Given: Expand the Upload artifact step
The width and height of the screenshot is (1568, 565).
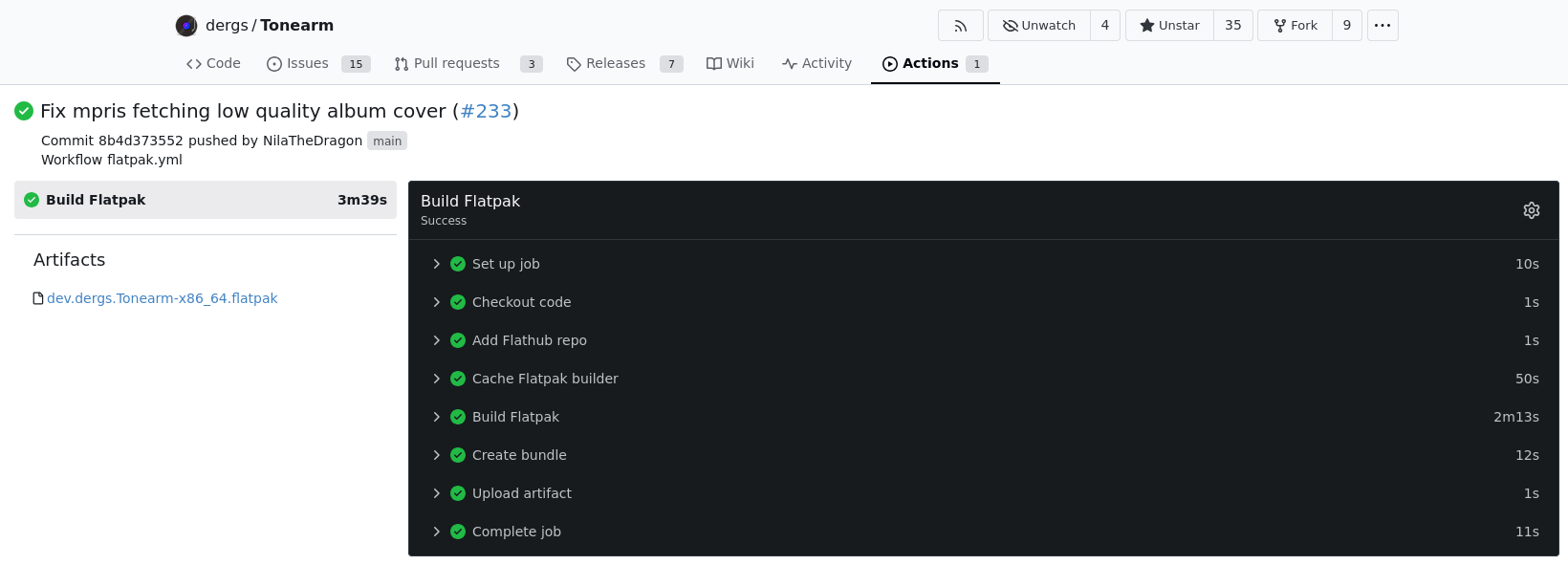Looking at the screenshot, I should click(521, 493).
